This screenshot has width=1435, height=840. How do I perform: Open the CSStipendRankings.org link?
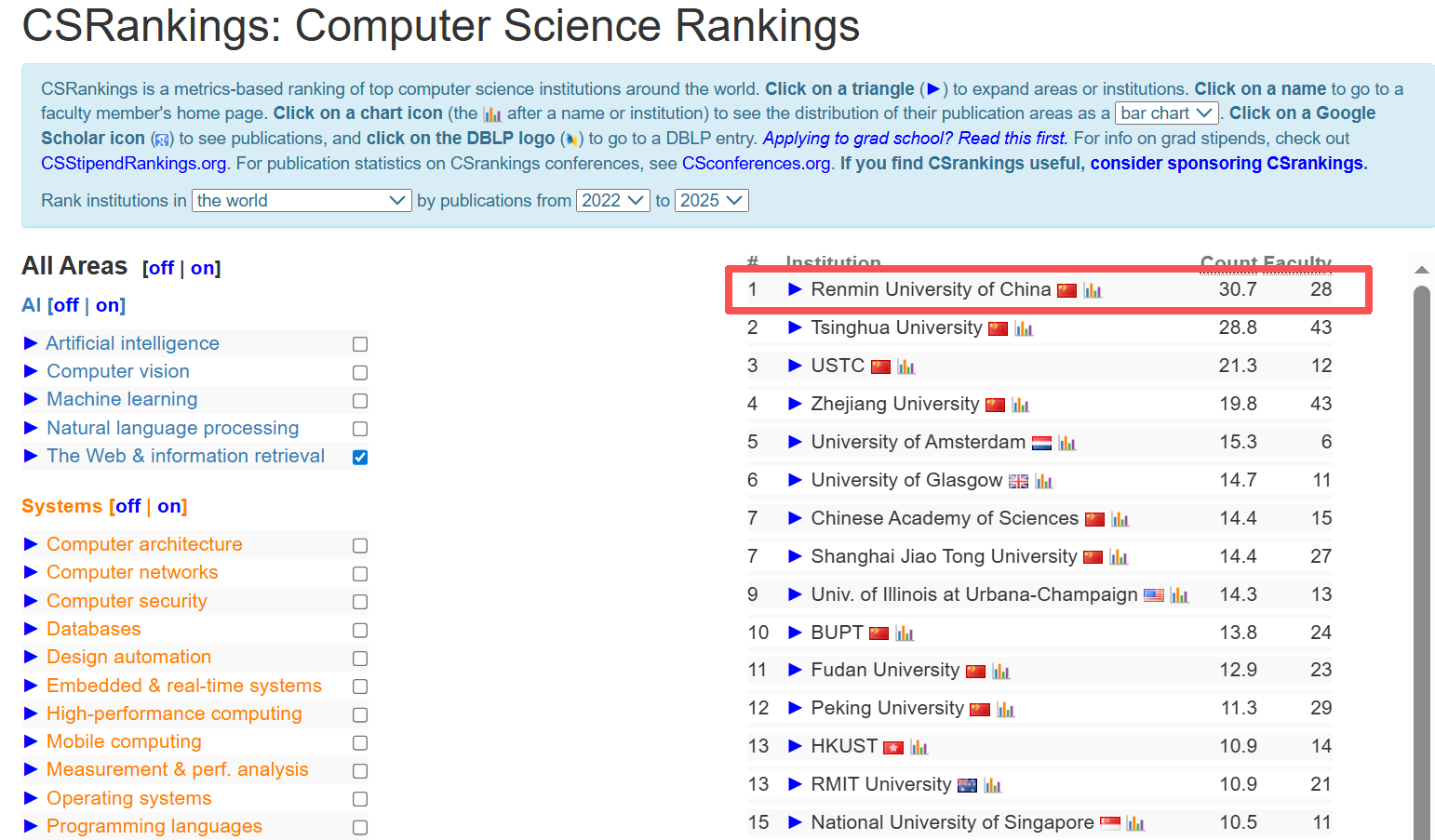click(x=134, y=164)
